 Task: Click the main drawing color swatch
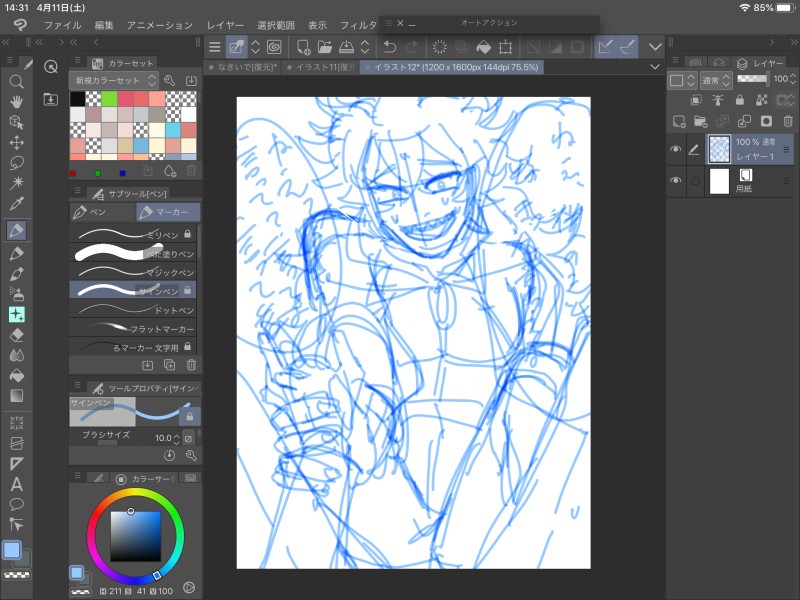[12, 550]
